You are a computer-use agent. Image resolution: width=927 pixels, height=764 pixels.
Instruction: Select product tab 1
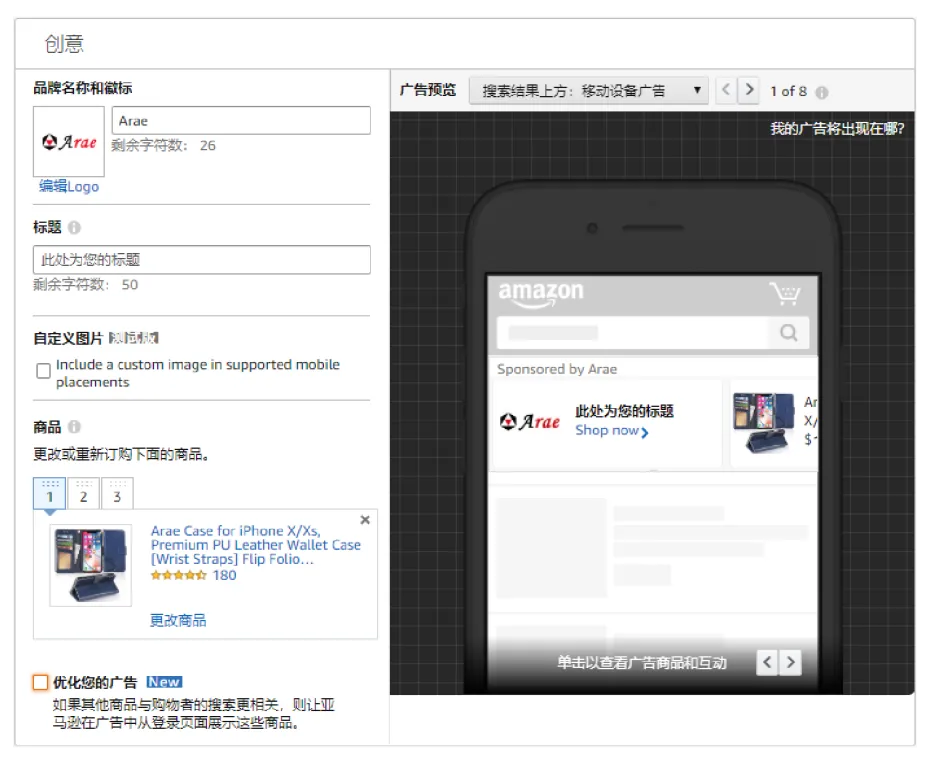[x=50, y=494]
